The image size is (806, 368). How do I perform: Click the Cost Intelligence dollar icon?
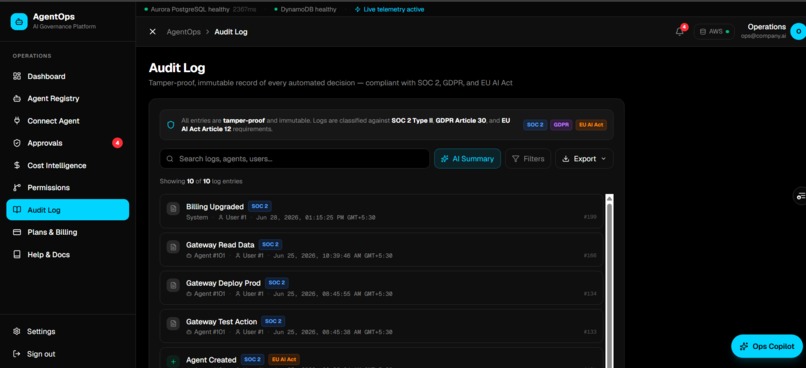[17, 165]
